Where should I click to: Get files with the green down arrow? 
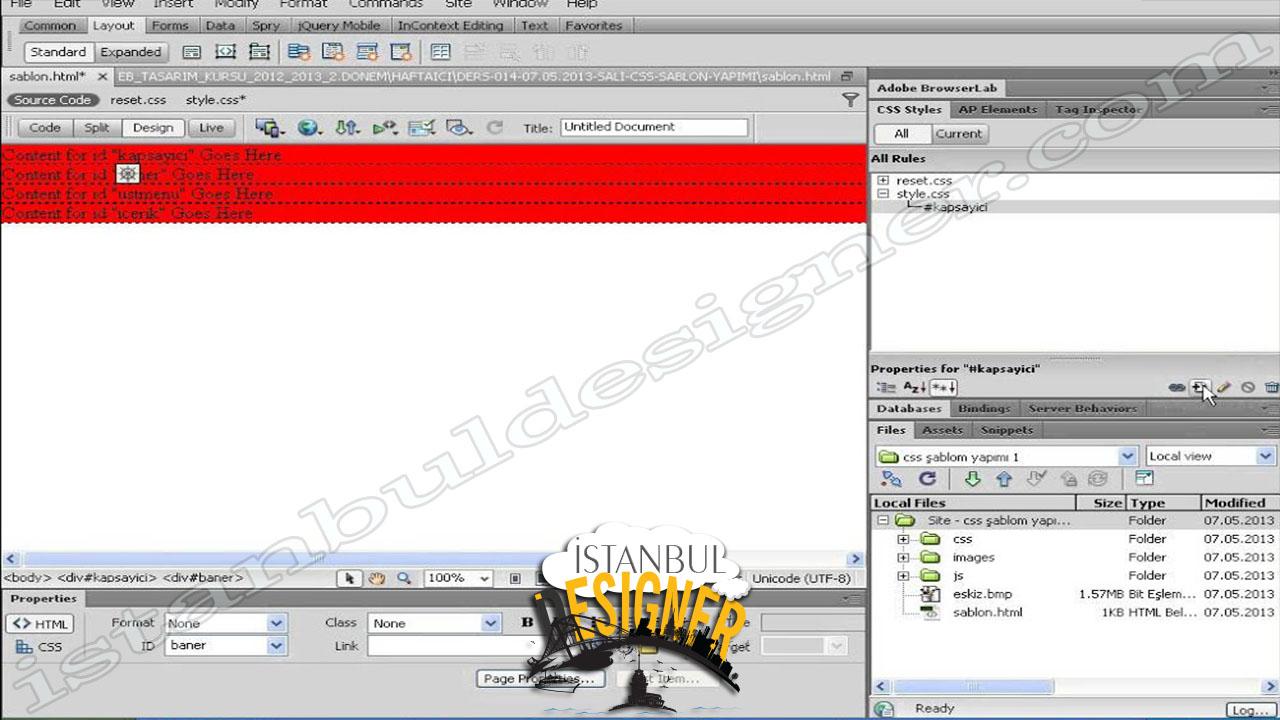(x=972, y=479)
